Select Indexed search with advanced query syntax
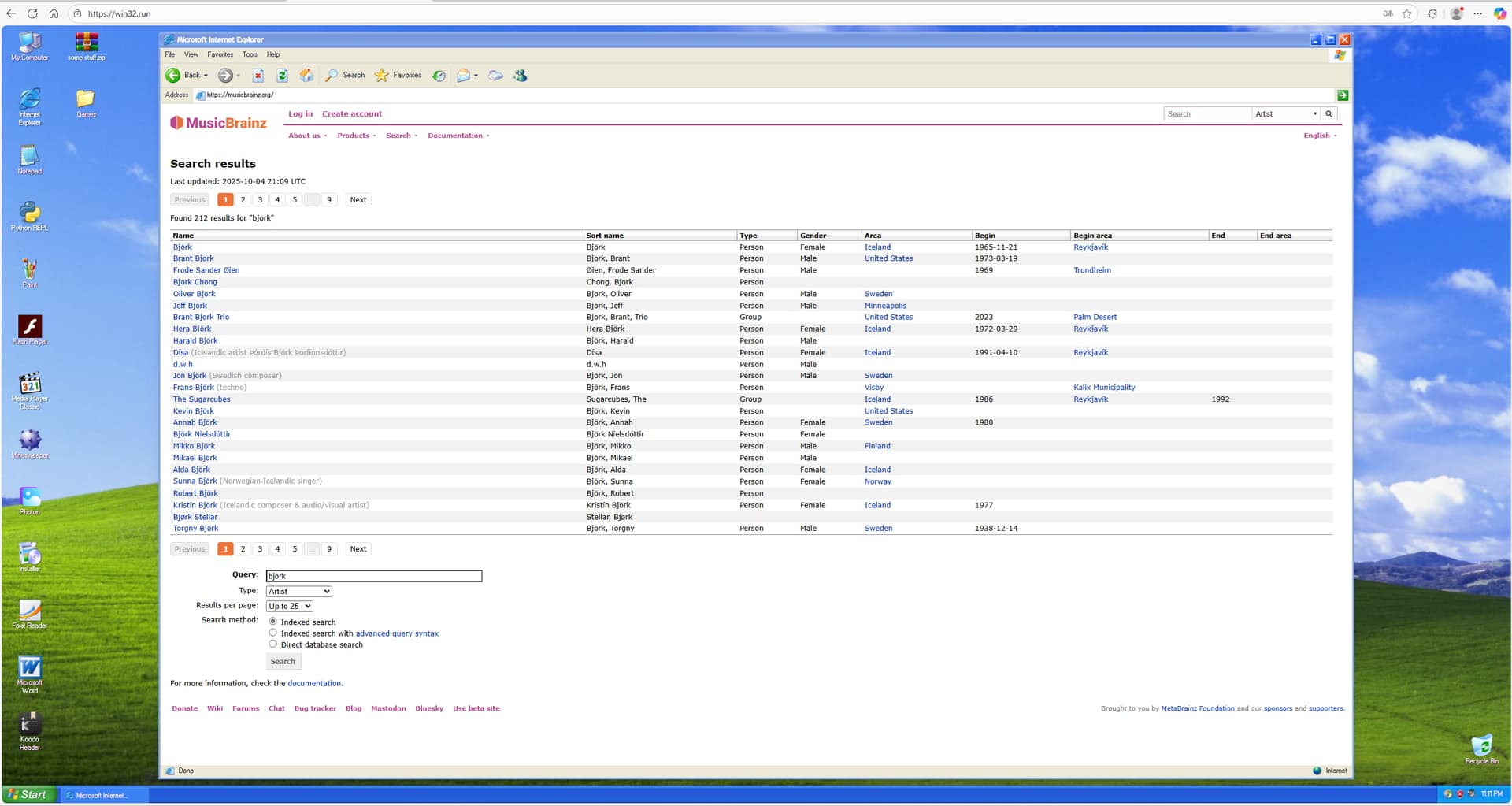 (x=273, y=633)
